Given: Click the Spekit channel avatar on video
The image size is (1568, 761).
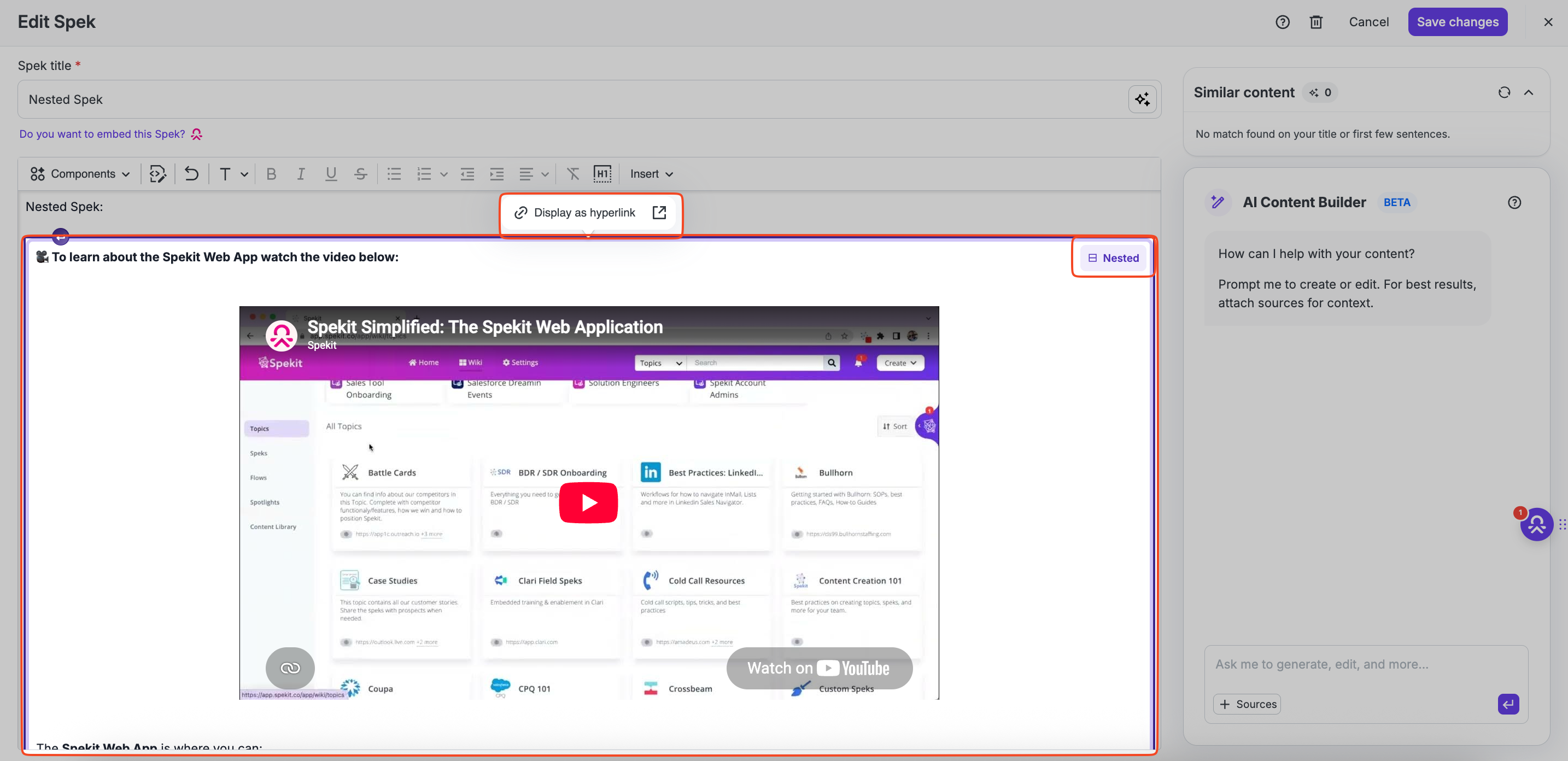Looking at the screenshot, I should [281, 336].
